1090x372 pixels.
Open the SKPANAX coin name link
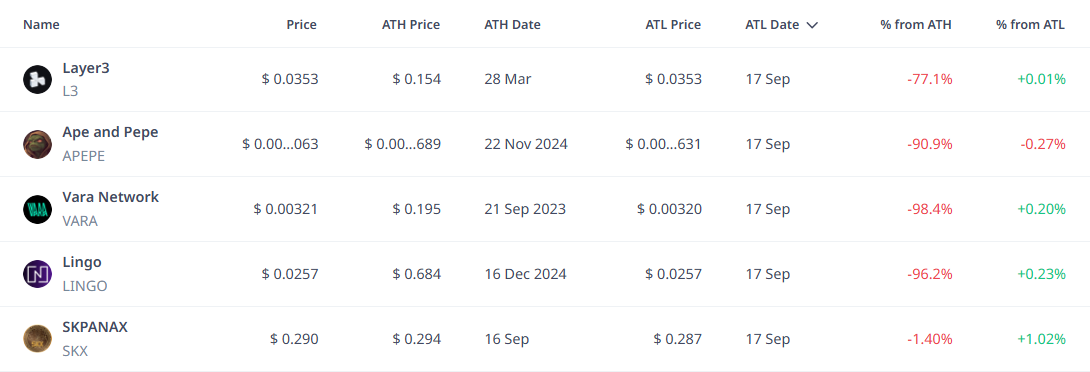pyautogui.click(x=95, y=327)
